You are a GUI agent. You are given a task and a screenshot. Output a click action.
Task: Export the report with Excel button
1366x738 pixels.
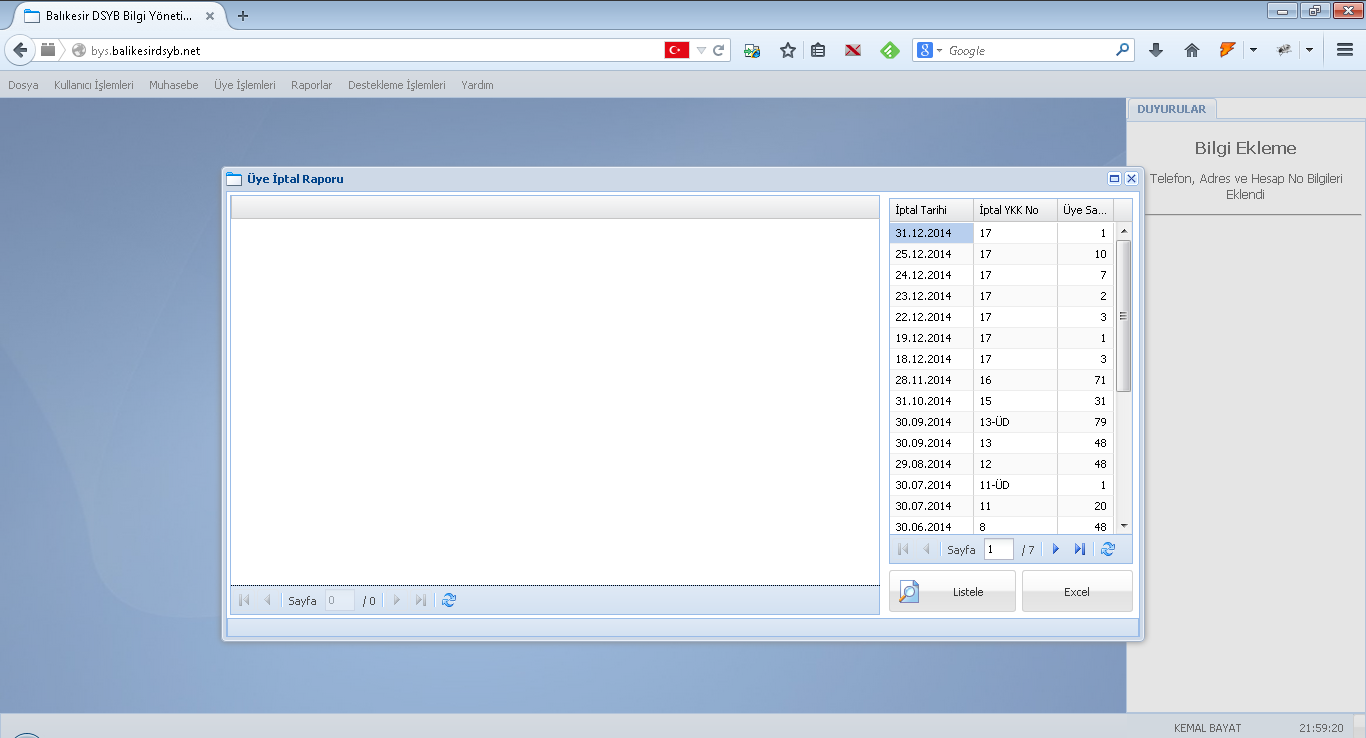pos(1077,591)
